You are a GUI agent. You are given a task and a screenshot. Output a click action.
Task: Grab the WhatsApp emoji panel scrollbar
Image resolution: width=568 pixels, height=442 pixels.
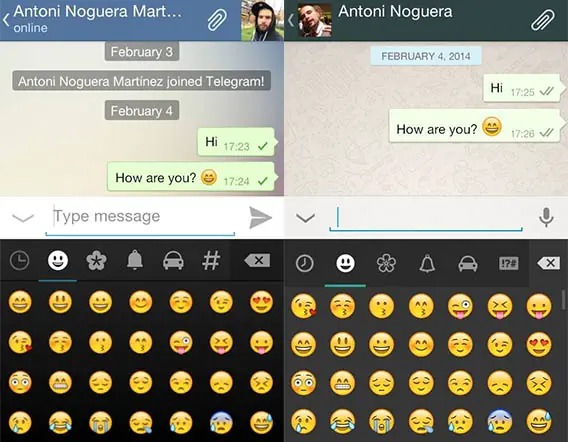coord(564,300)
